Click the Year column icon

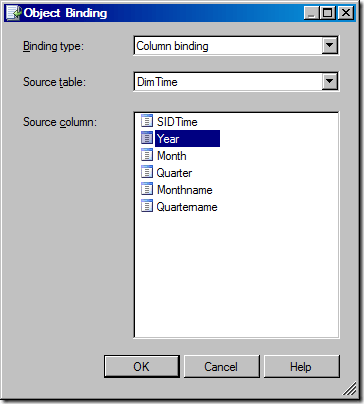(147, 138)
